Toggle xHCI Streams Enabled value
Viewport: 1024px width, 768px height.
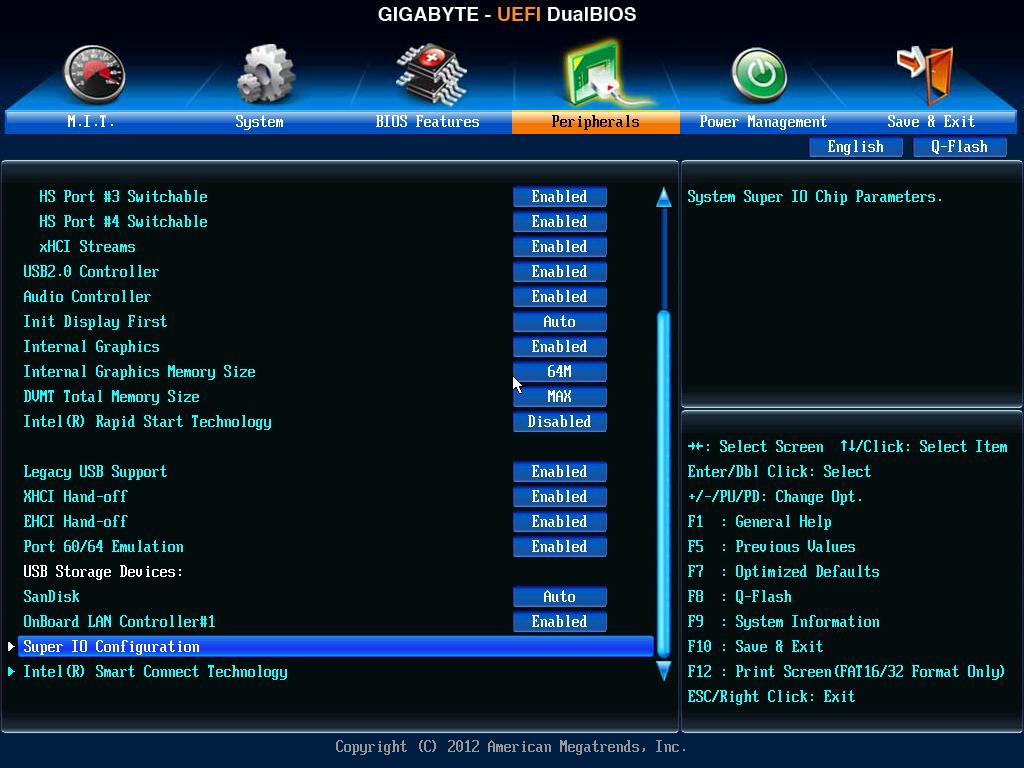click(560, 247)
